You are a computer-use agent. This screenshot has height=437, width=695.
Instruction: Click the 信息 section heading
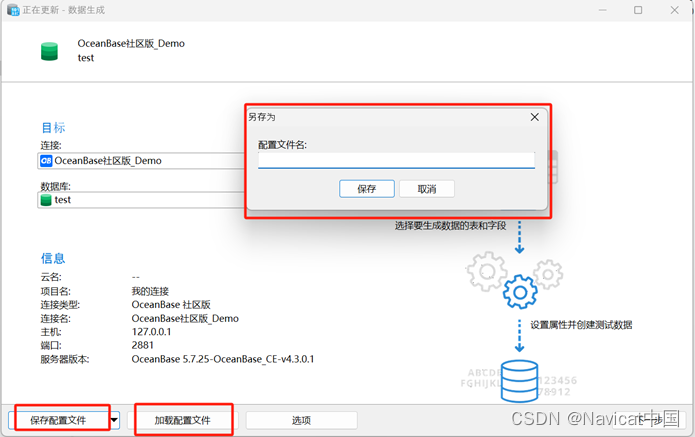click(53, 258)
